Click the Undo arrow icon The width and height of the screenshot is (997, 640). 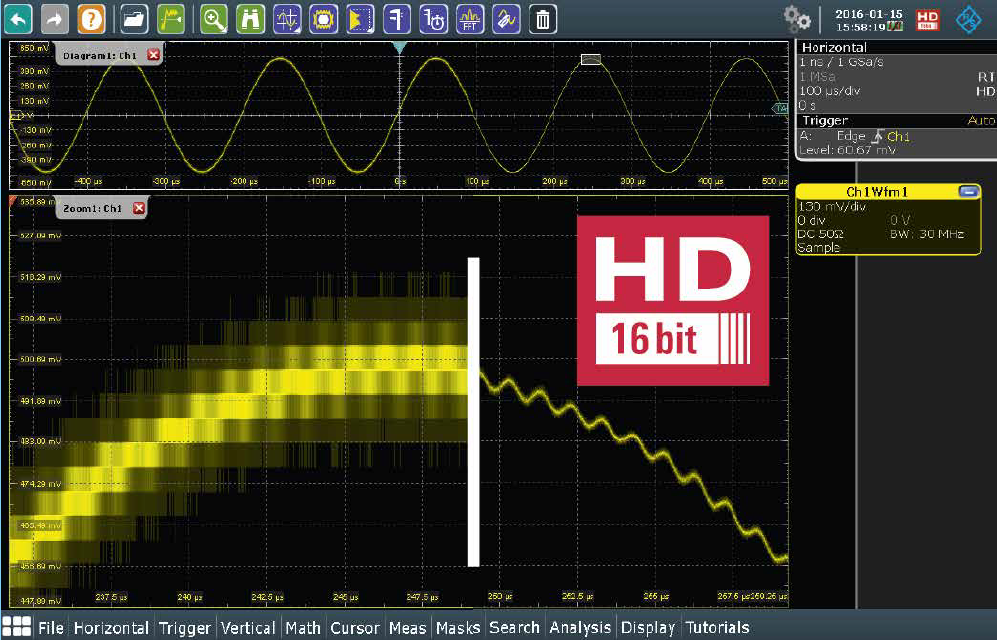coord(20,18)
